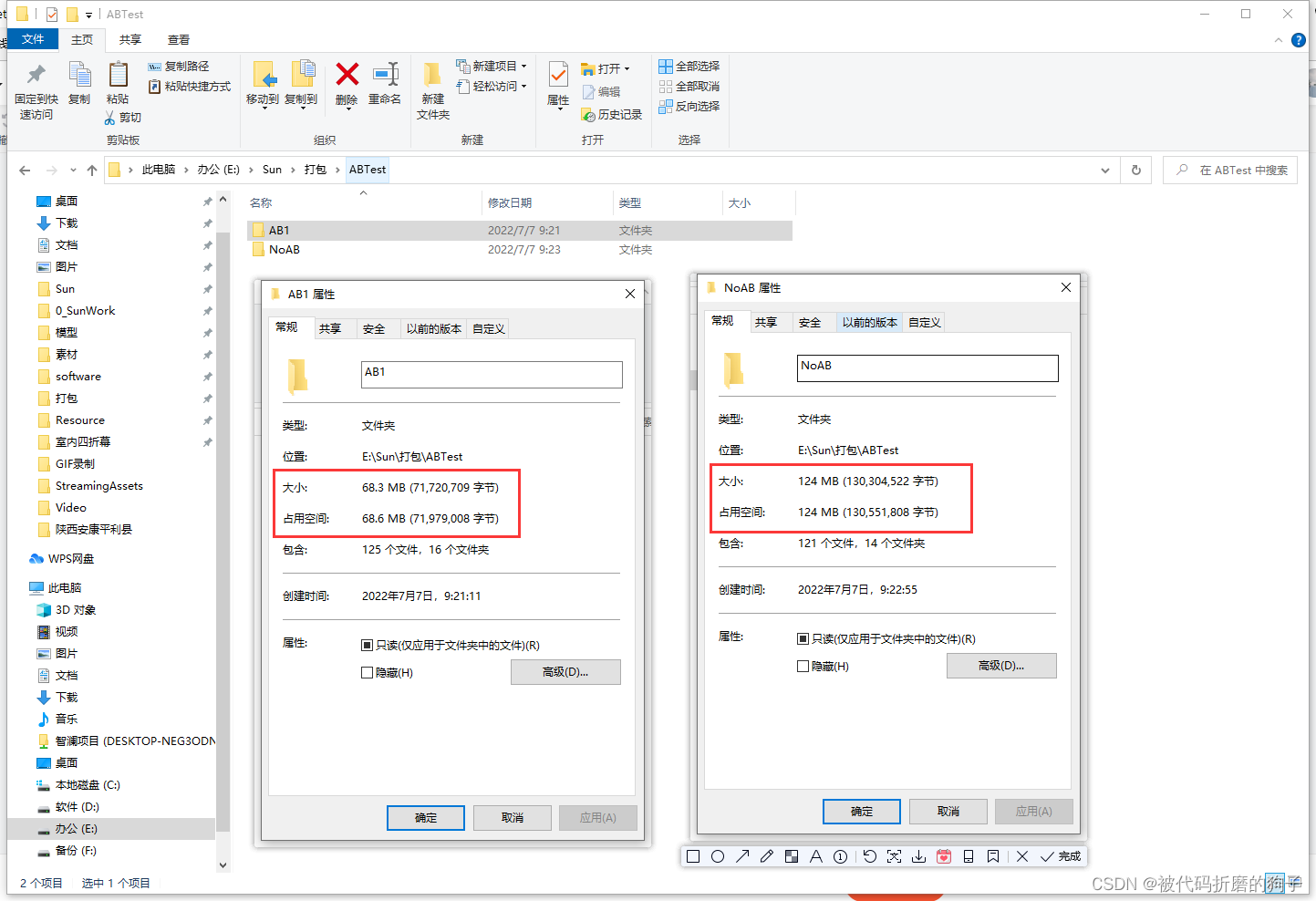This screenshot has width=1316, height=901.
Task: Click the 剪切 scissors item
Action: tap(123, 118)
